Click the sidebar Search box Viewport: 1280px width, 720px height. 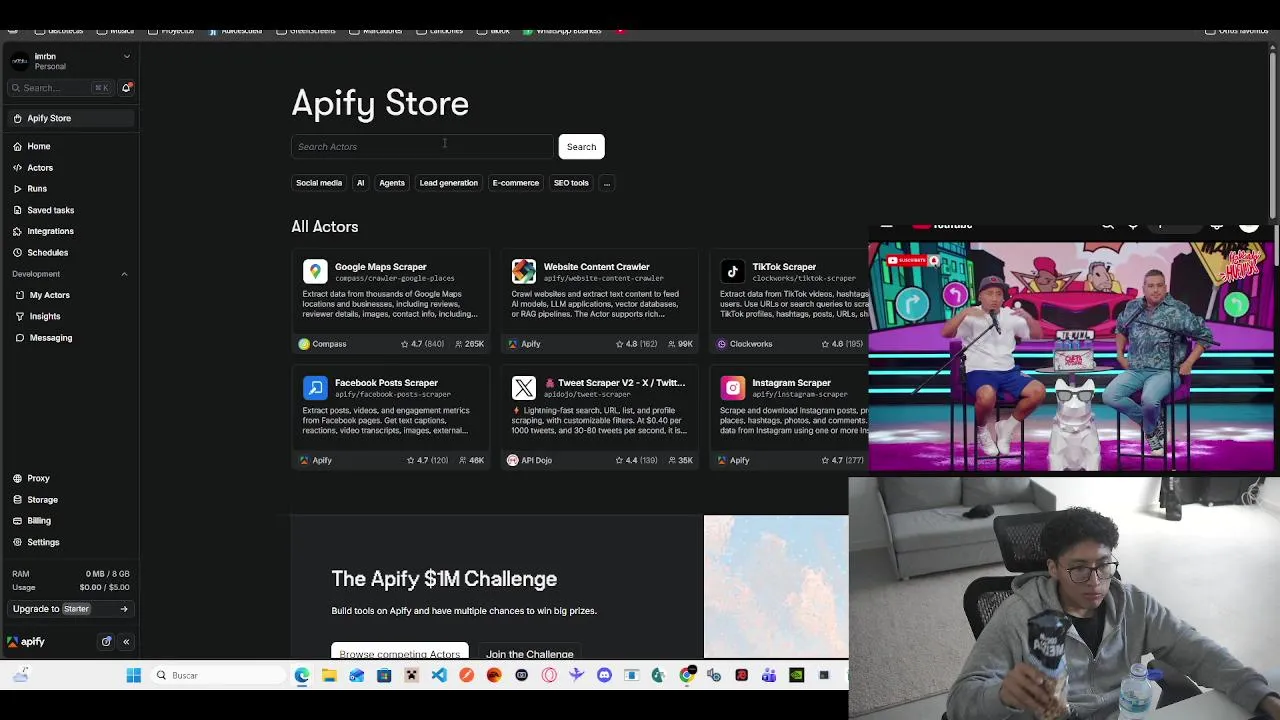(60, 88)
